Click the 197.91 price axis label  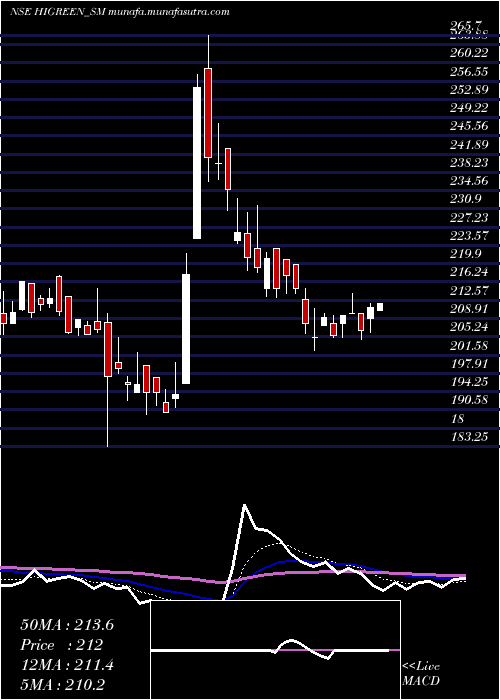pyautogui.click(x=471, y=363)
